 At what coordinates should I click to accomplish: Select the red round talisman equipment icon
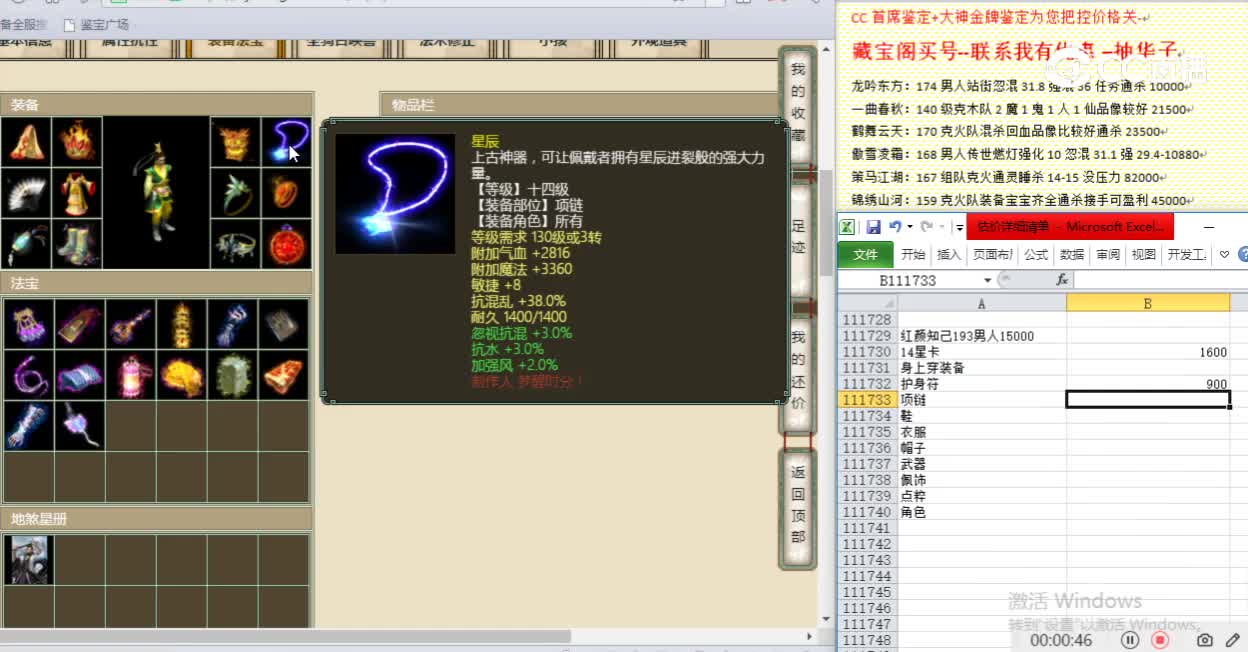pos(286,244)
